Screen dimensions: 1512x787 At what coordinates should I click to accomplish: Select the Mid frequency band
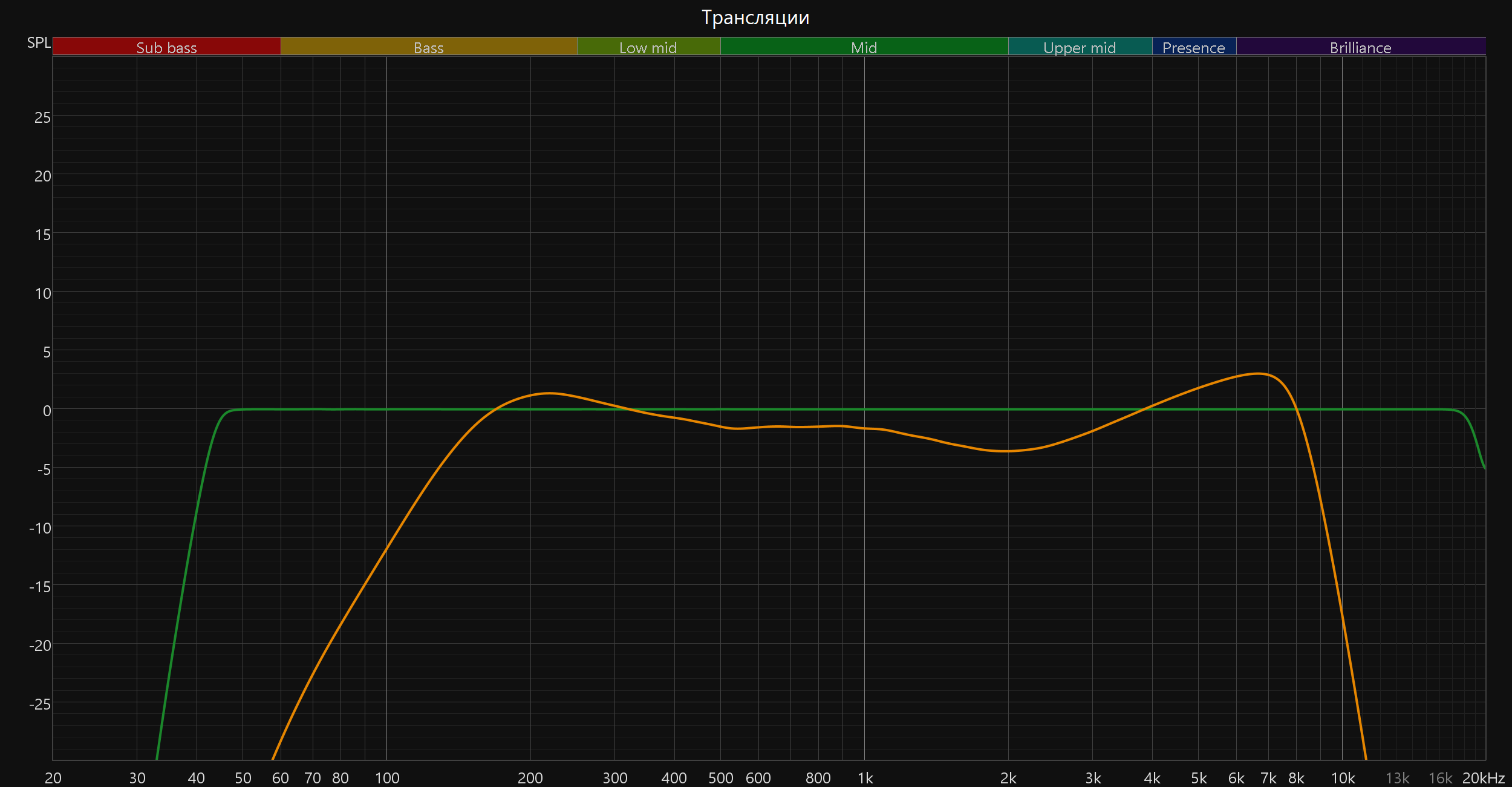(864, 47)
